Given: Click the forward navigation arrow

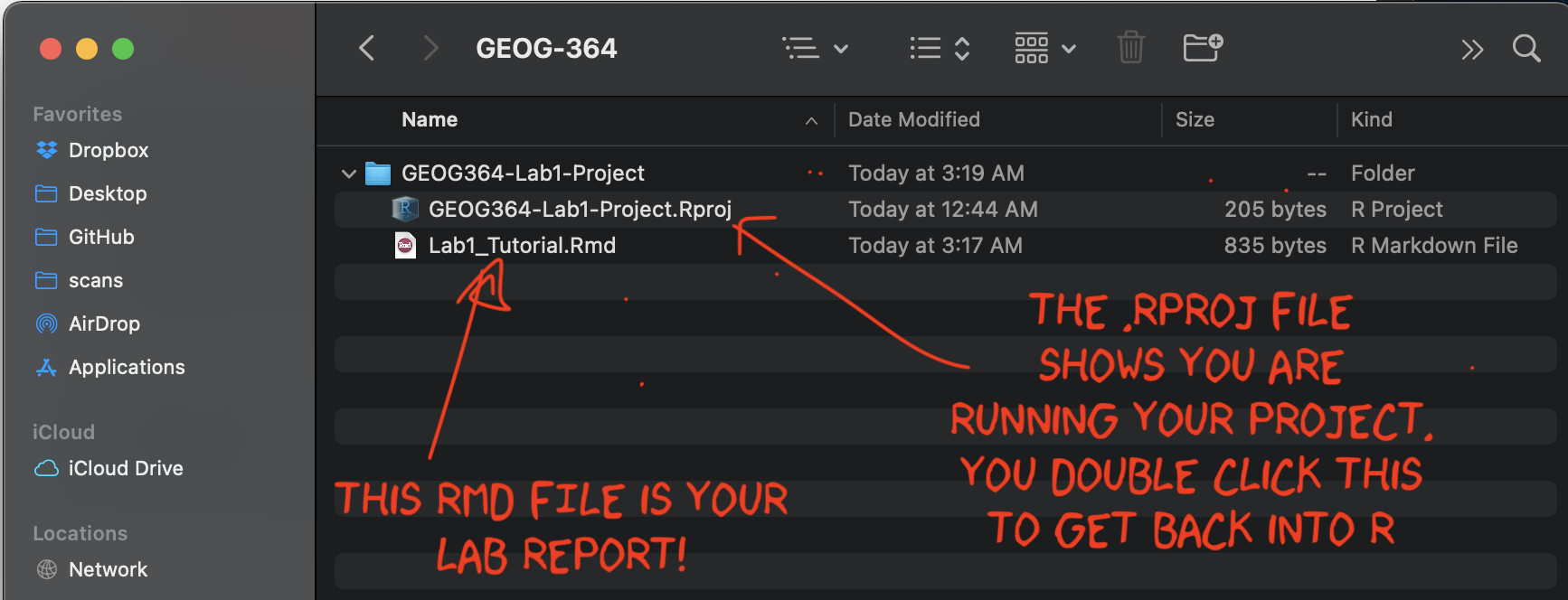Looking at the screenshot, I should (x=430, y=48).
